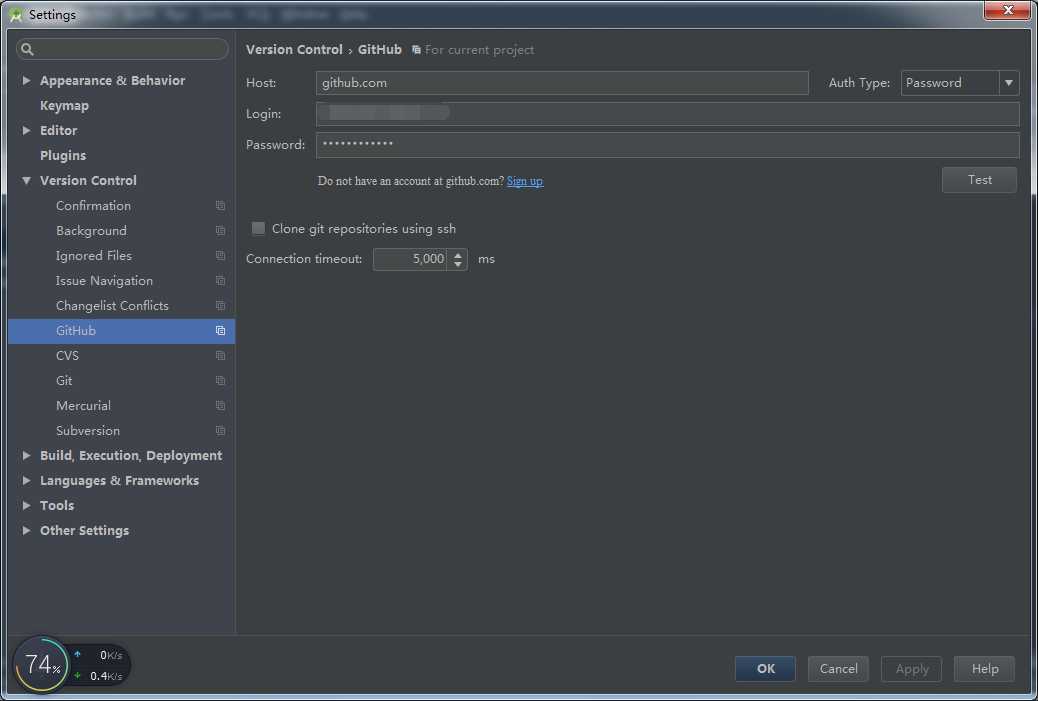Click the project-level icon beside Ignored Files
Image resolution: width=1038 pixels, height=701 pixels.
pyautogui.click(x=220, y=256)
